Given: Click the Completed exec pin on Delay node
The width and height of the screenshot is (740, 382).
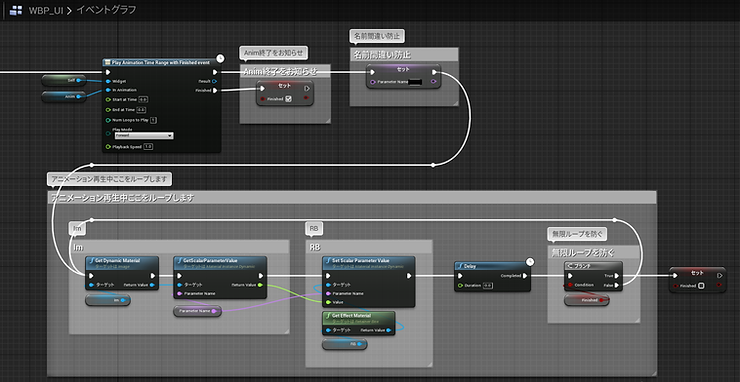Looking at the screenshot, I should point(525,276).
